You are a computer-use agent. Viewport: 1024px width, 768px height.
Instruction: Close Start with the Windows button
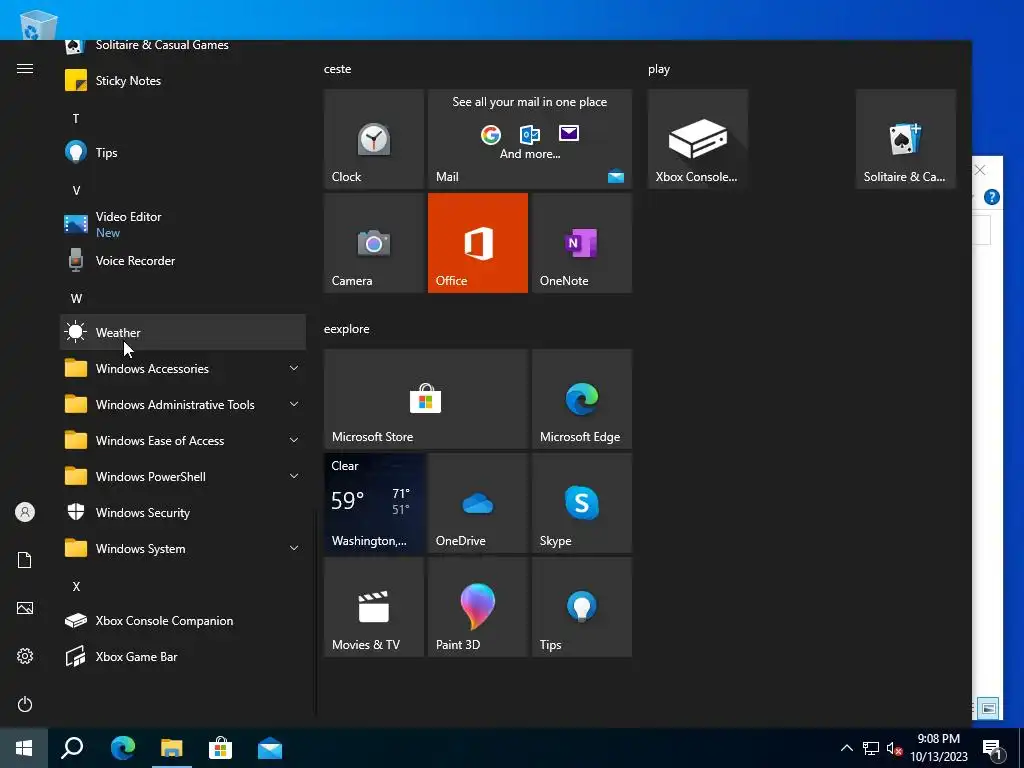coord(24,748)
